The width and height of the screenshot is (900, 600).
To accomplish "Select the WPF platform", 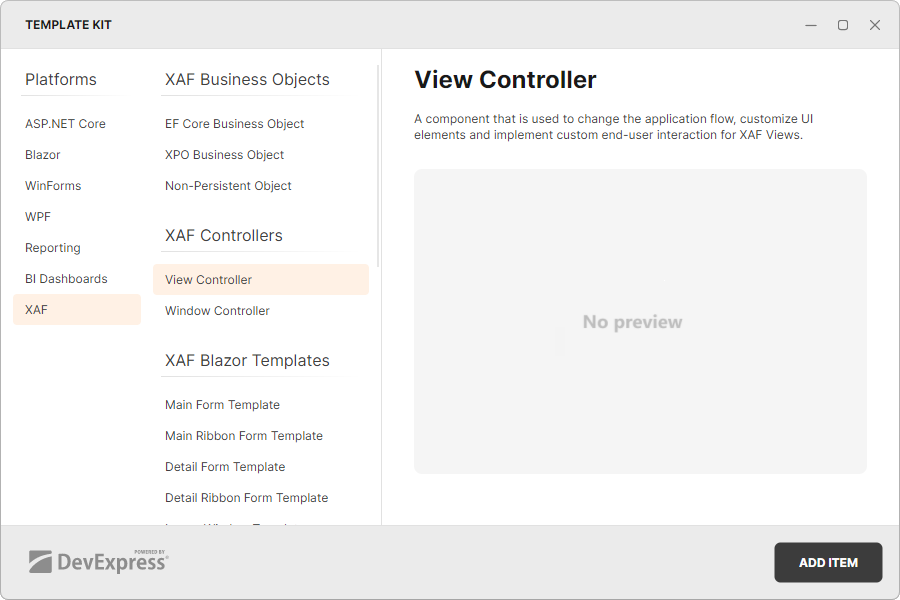I will click(37, 216).
